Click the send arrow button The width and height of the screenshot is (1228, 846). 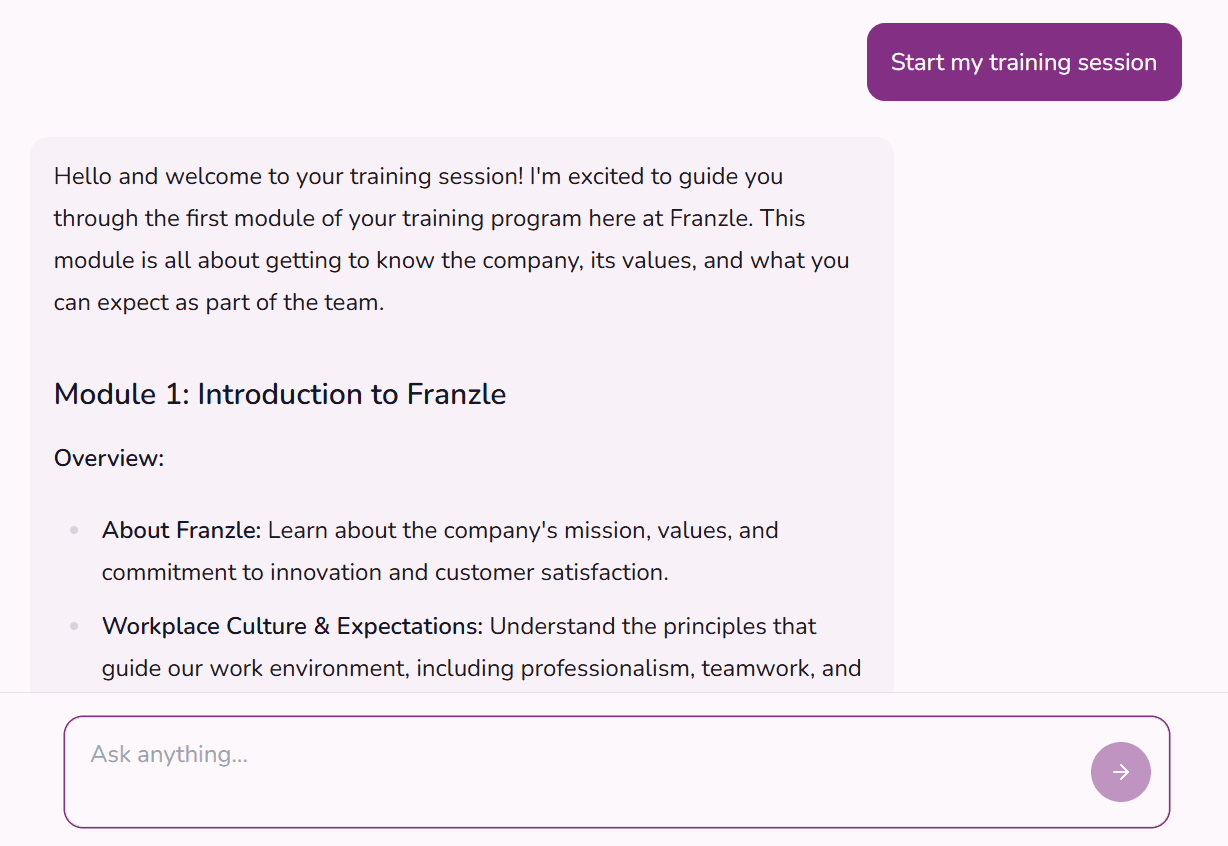tap(1120, 772)
